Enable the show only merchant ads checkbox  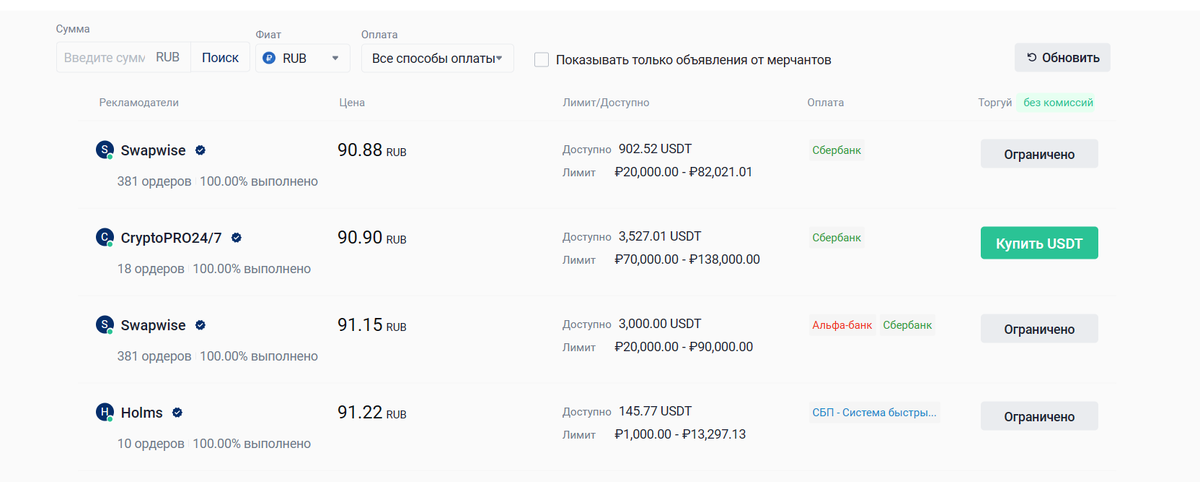[x=541, y=59]
